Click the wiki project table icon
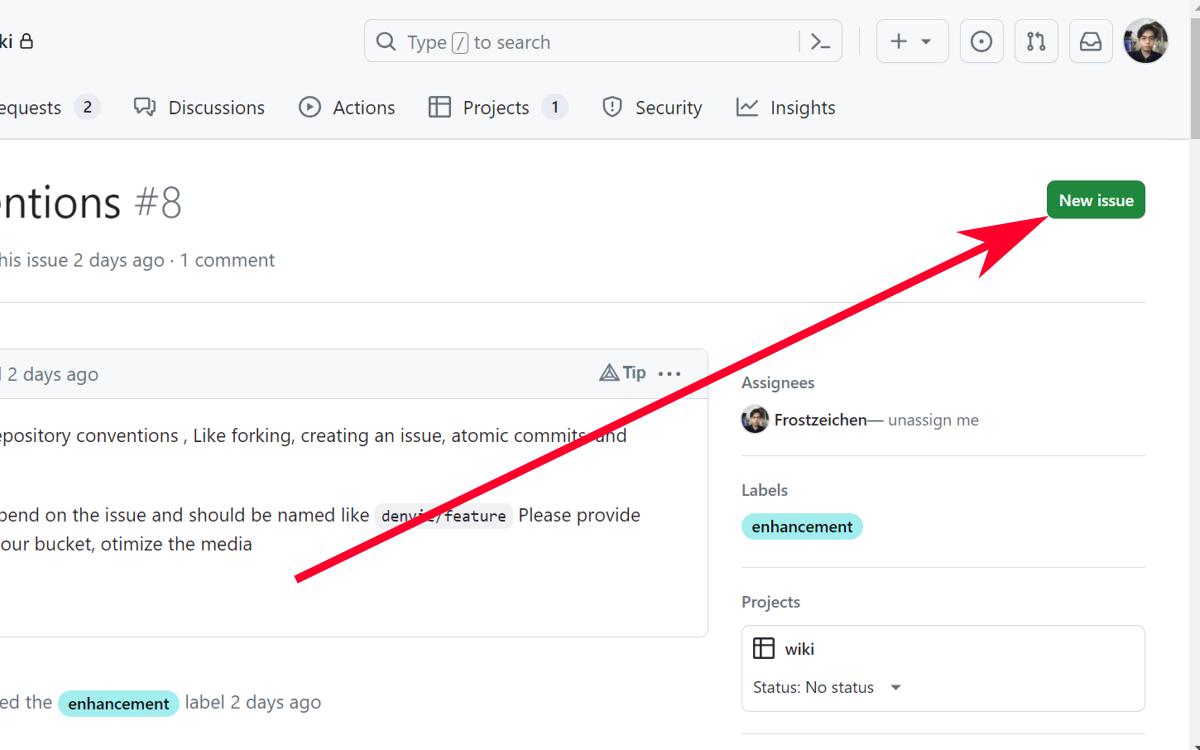The image size is (1200, 750). tap(764, 648)
